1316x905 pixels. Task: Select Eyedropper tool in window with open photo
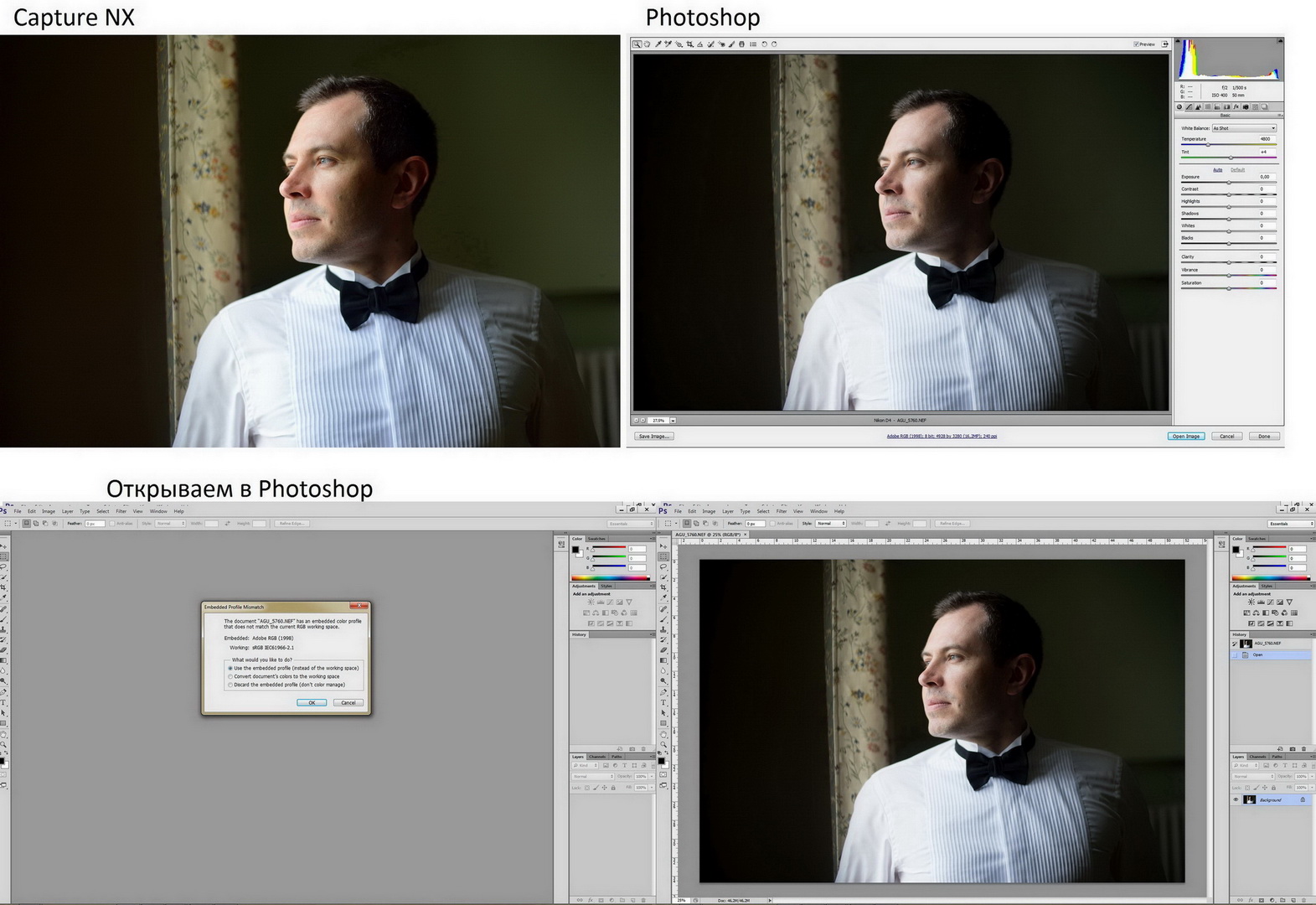[x=663, y=597]
